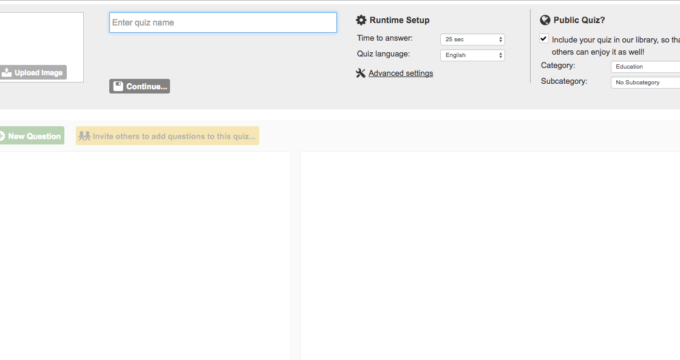Click the Upload Image button
Screen dimensions: 680x360
click(33, 72)
